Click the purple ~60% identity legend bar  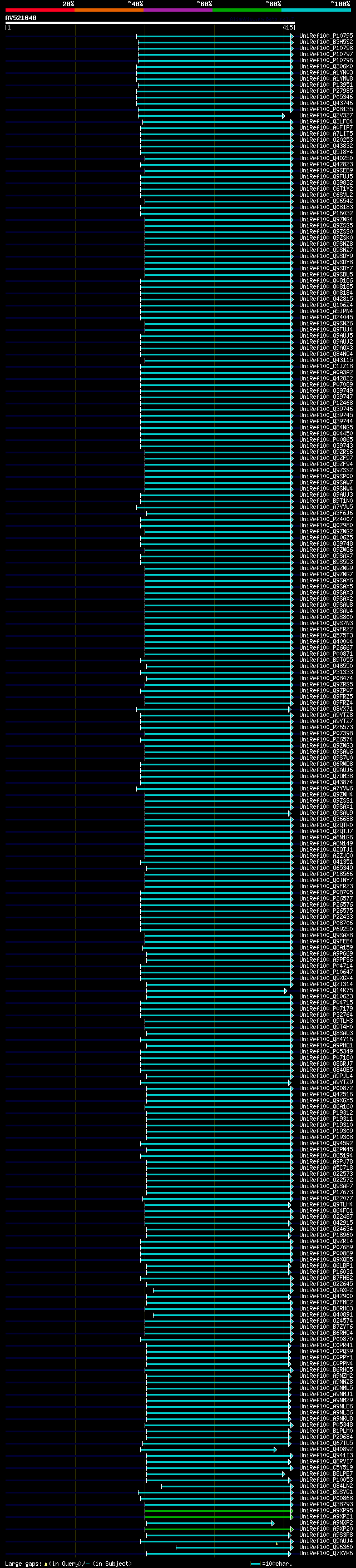tap(179, 10)
